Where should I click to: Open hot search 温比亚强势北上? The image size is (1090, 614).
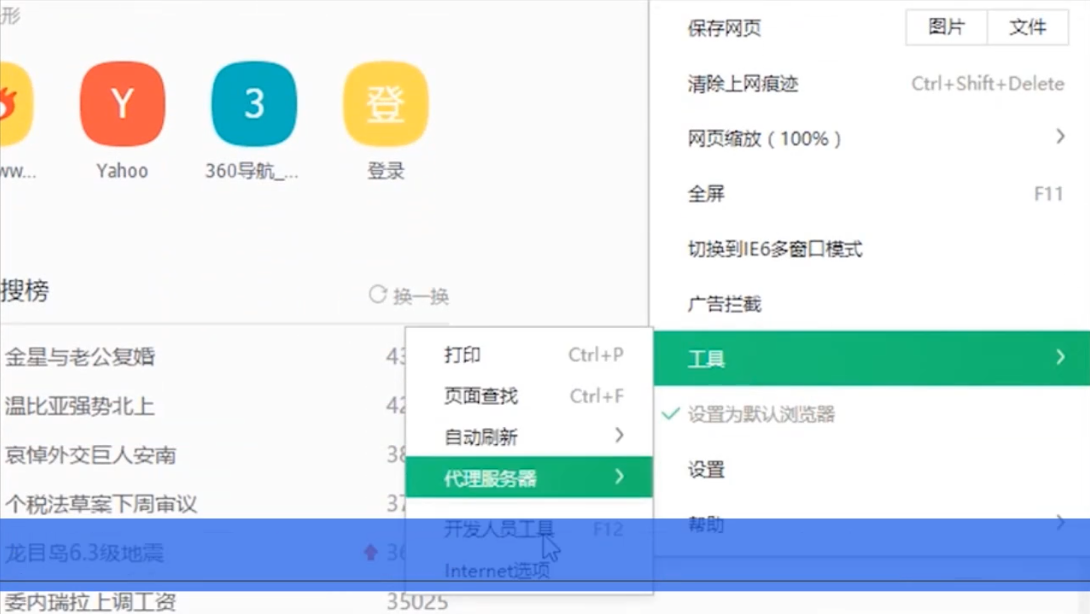click(80, 406)
